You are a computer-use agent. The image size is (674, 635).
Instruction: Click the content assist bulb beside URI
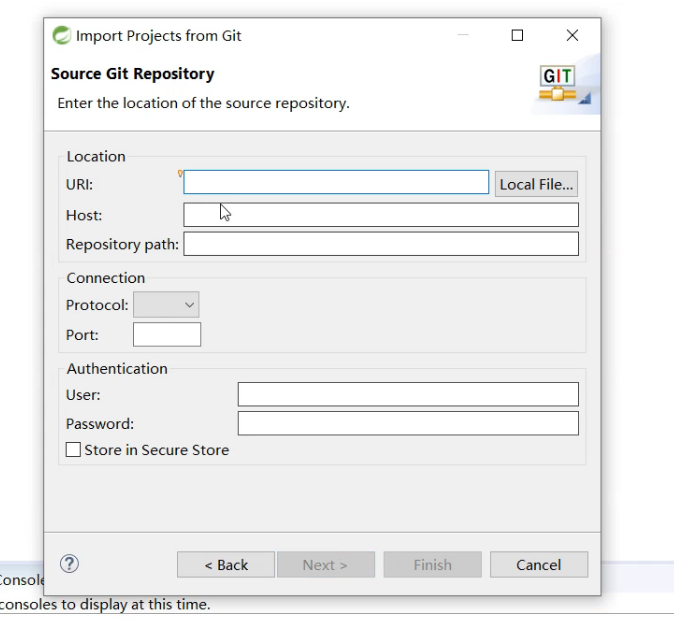(x=180, y=174)
